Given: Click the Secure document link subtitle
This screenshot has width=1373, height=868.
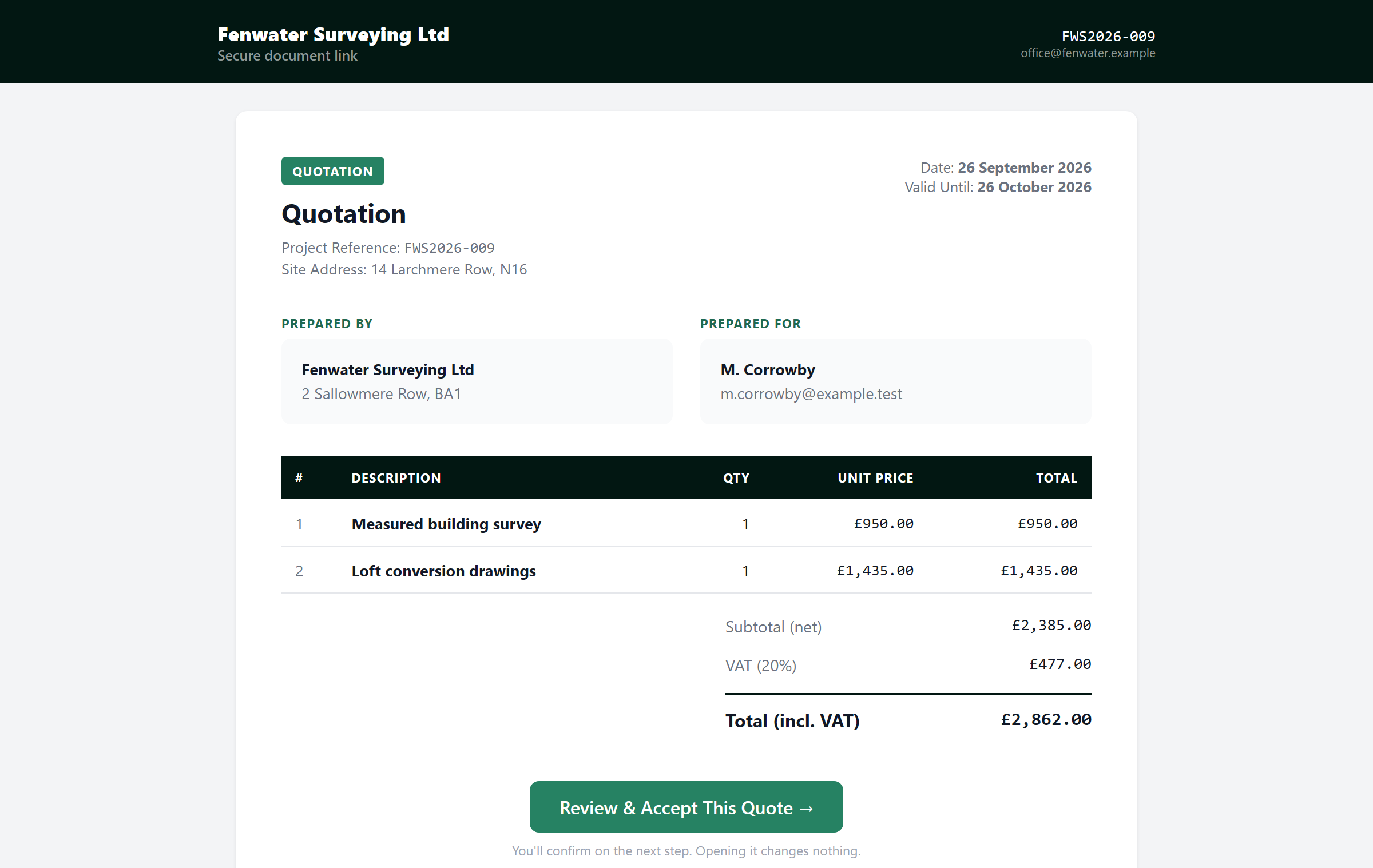Looking at the screenshot, I should [287, 55].
